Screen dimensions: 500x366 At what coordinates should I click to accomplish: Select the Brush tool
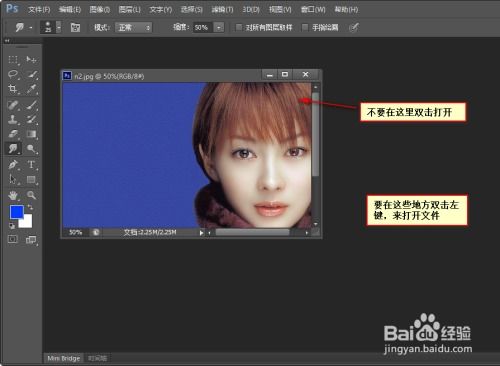(31, 105)
